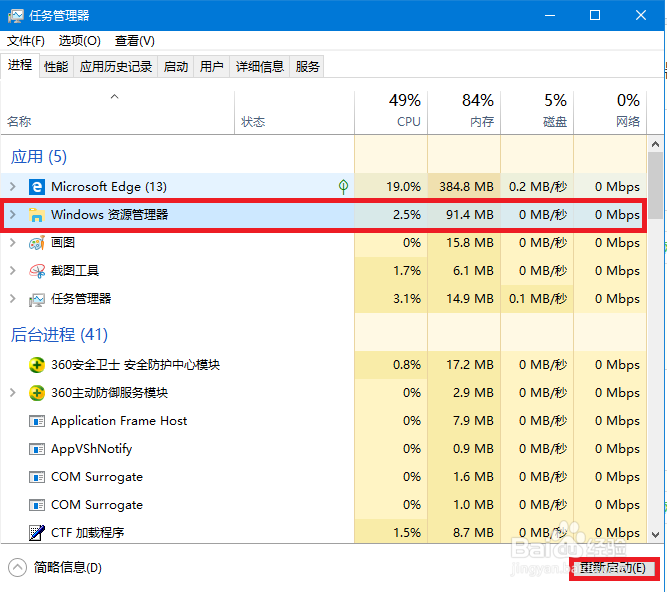This screenshot has height=592, width=667.
Task: Sort by the 网络 column header
Action: click(x=610, y=113)
